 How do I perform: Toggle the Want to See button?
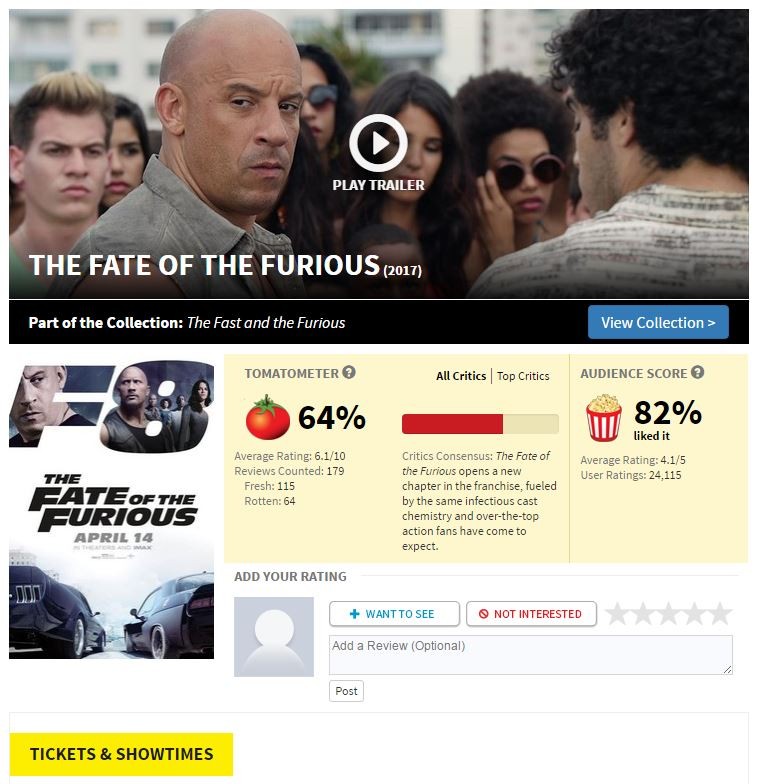[x=394, y=614]
